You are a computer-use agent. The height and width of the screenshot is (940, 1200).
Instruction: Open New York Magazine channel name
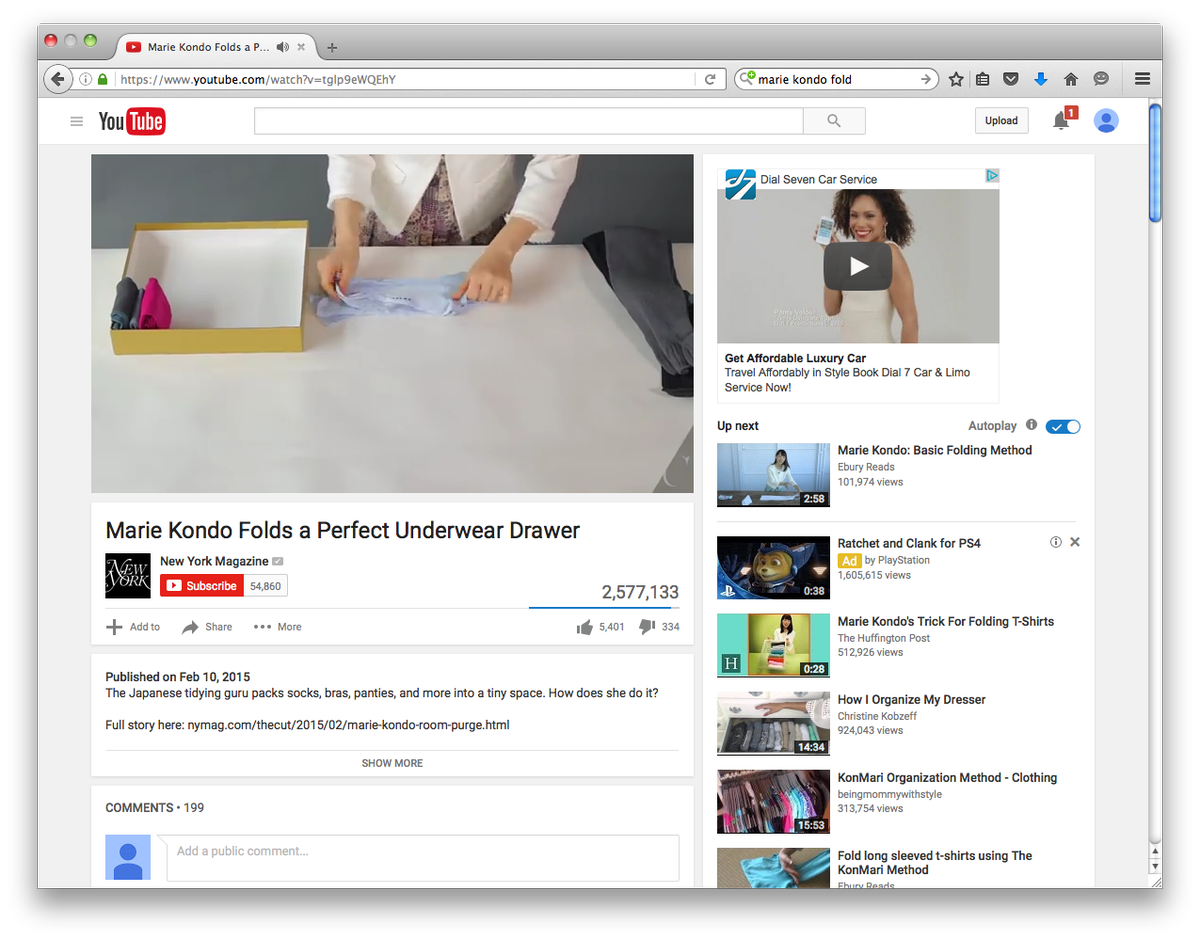click(214, 561)
